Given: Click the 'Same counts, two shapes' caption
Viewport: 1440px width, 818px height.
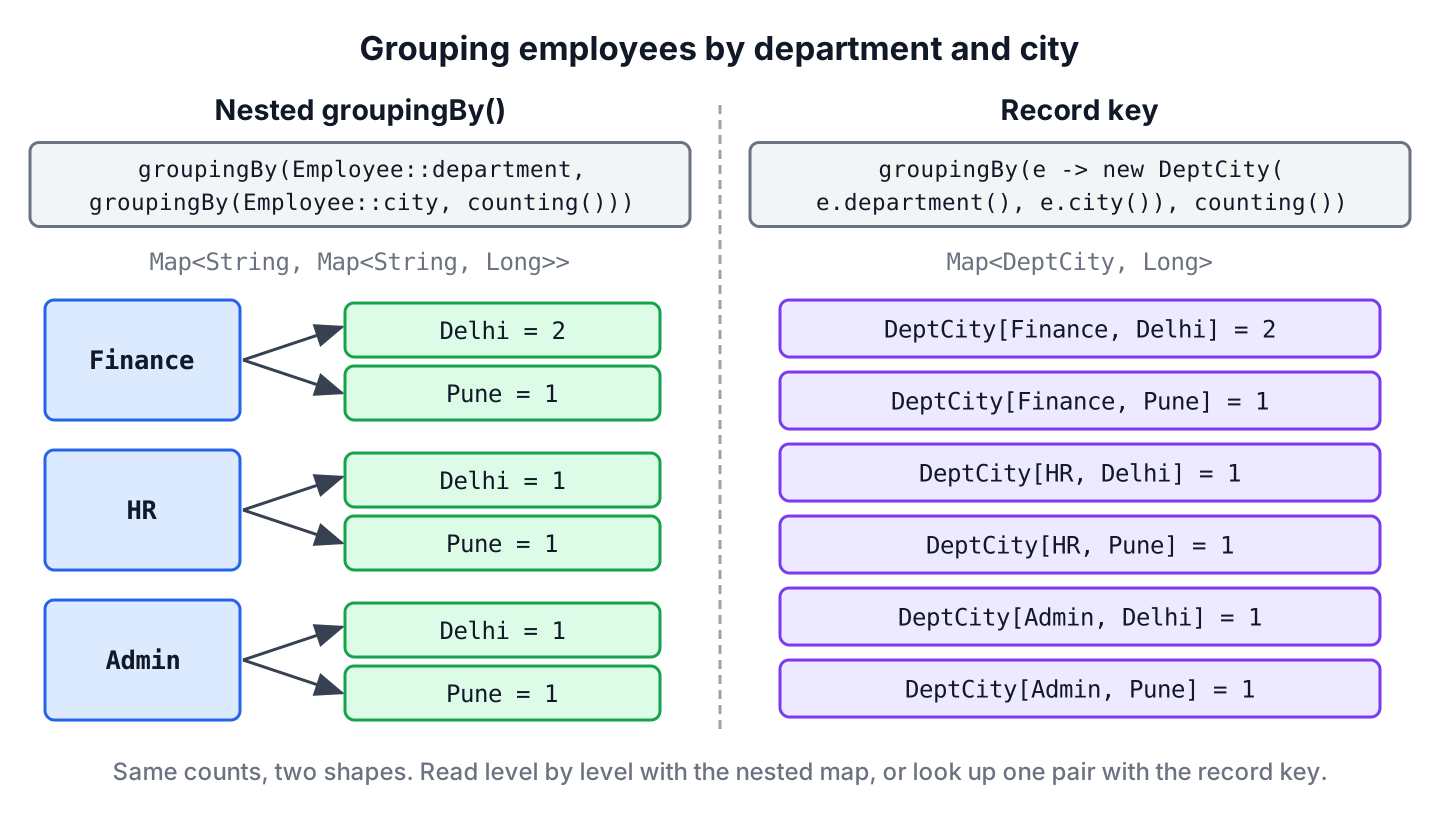Looking at the screenshot, I should pos(719,772).
